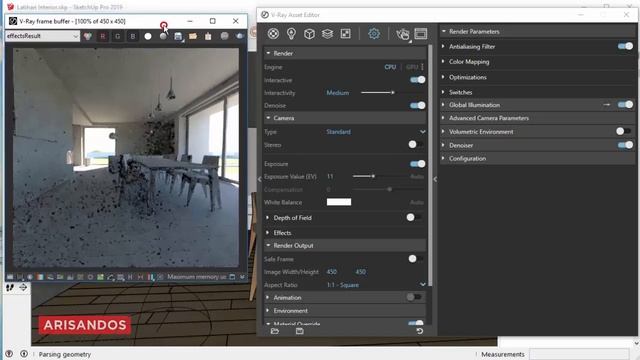
Task: Select the CPU render engine
Action: click(390, 67)
